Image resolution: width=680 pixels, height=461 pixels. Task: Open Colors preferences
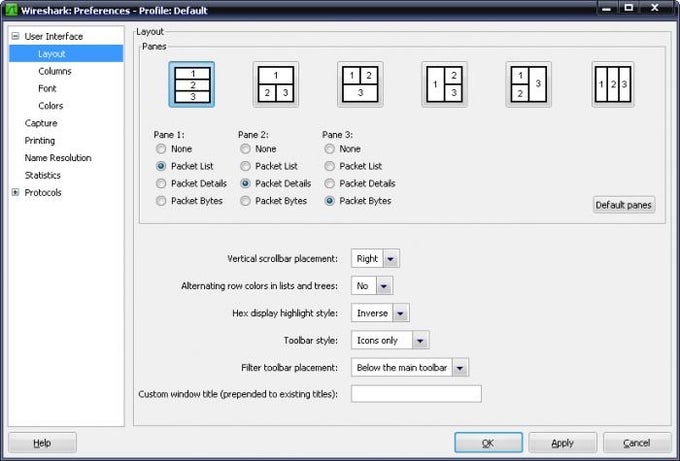point(51,106)
